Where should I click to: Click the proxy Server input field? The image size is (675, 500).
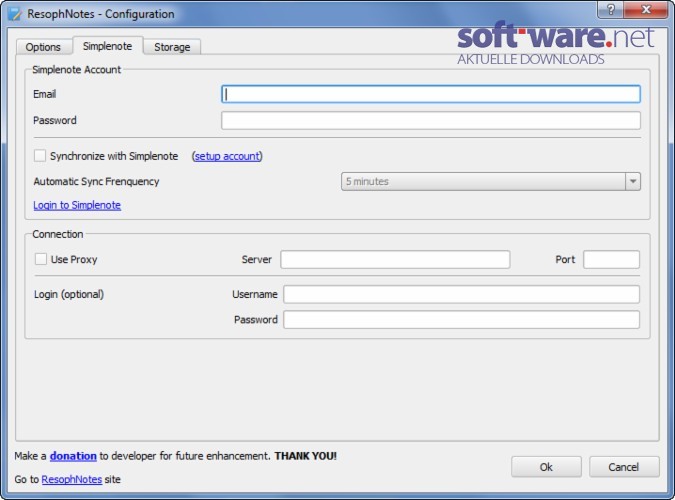tap(395, 259)
